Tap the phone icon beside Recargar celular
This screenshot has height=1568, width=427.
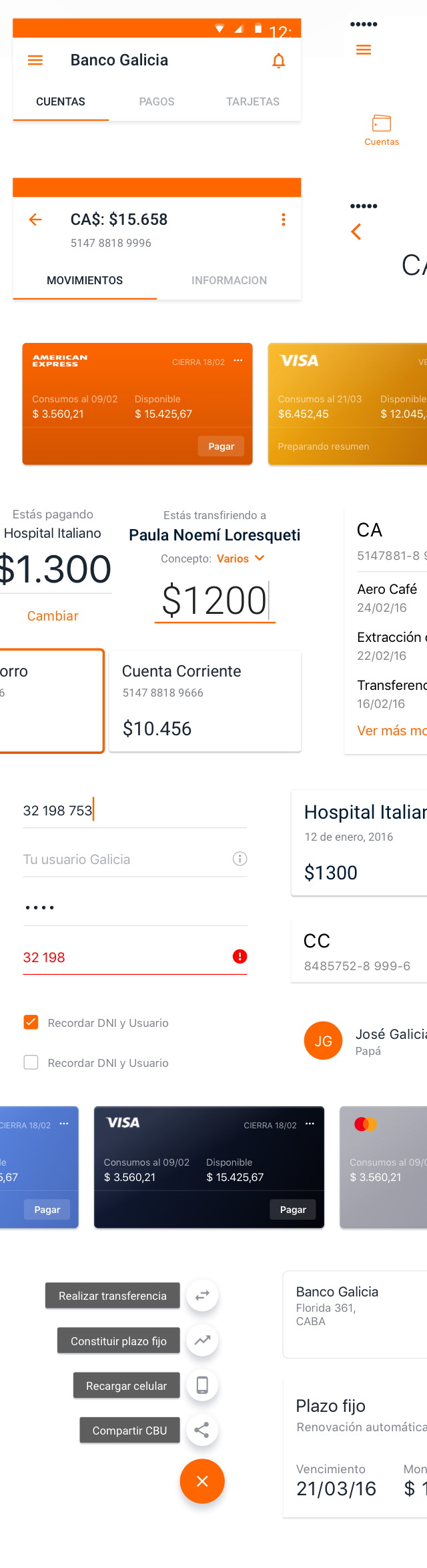(202, 1385)
